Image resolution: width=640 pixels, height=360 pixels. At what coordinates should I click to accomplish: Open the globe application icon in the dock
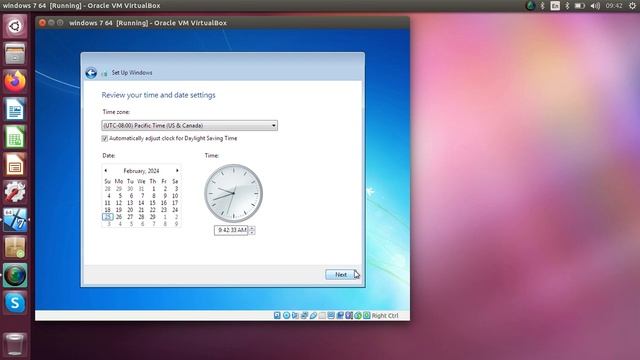click(x=15, y=275)
